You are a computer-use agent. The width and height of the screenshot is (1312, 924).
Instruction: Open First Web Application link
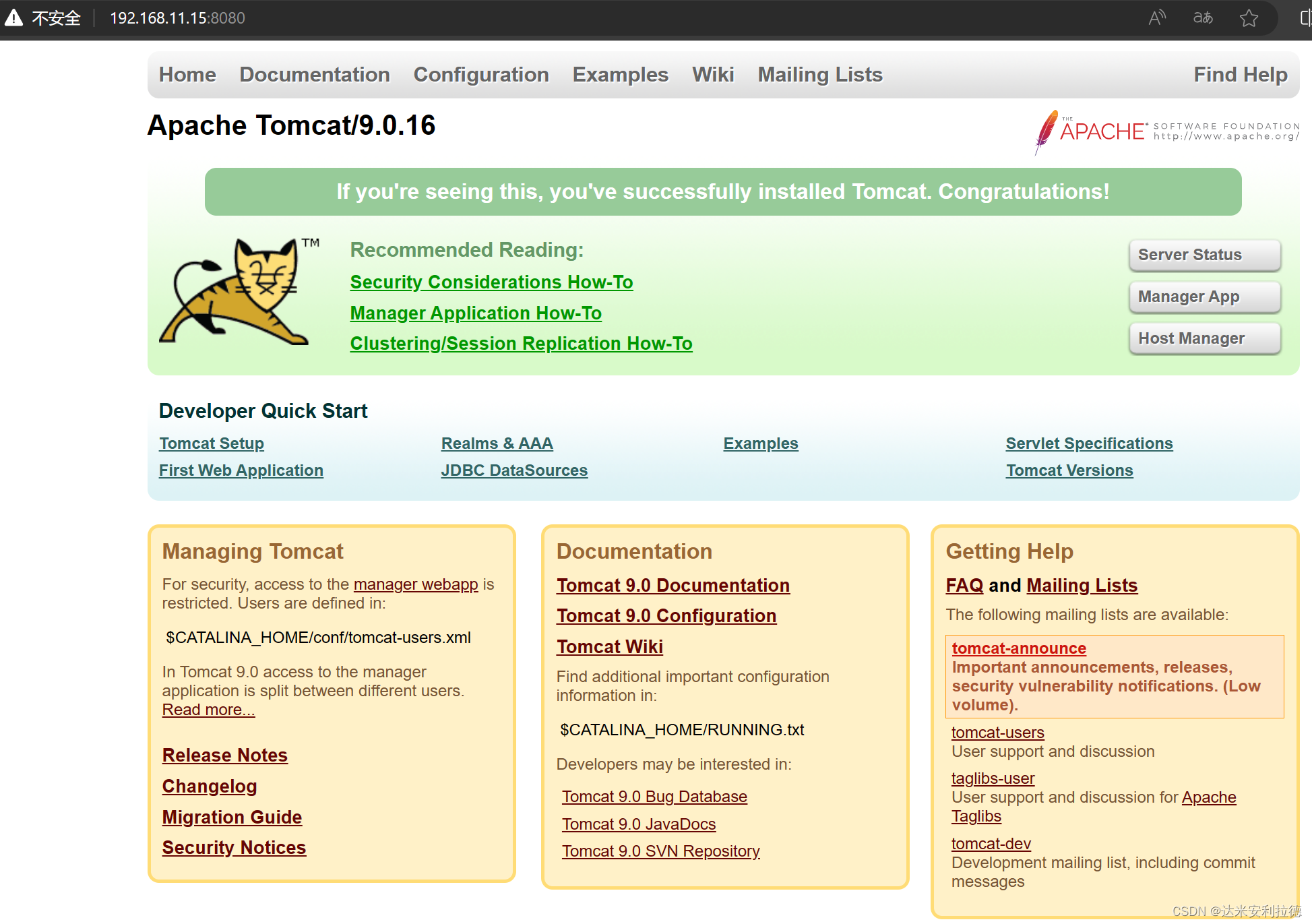pyautogui.click(x=241, y=470)
